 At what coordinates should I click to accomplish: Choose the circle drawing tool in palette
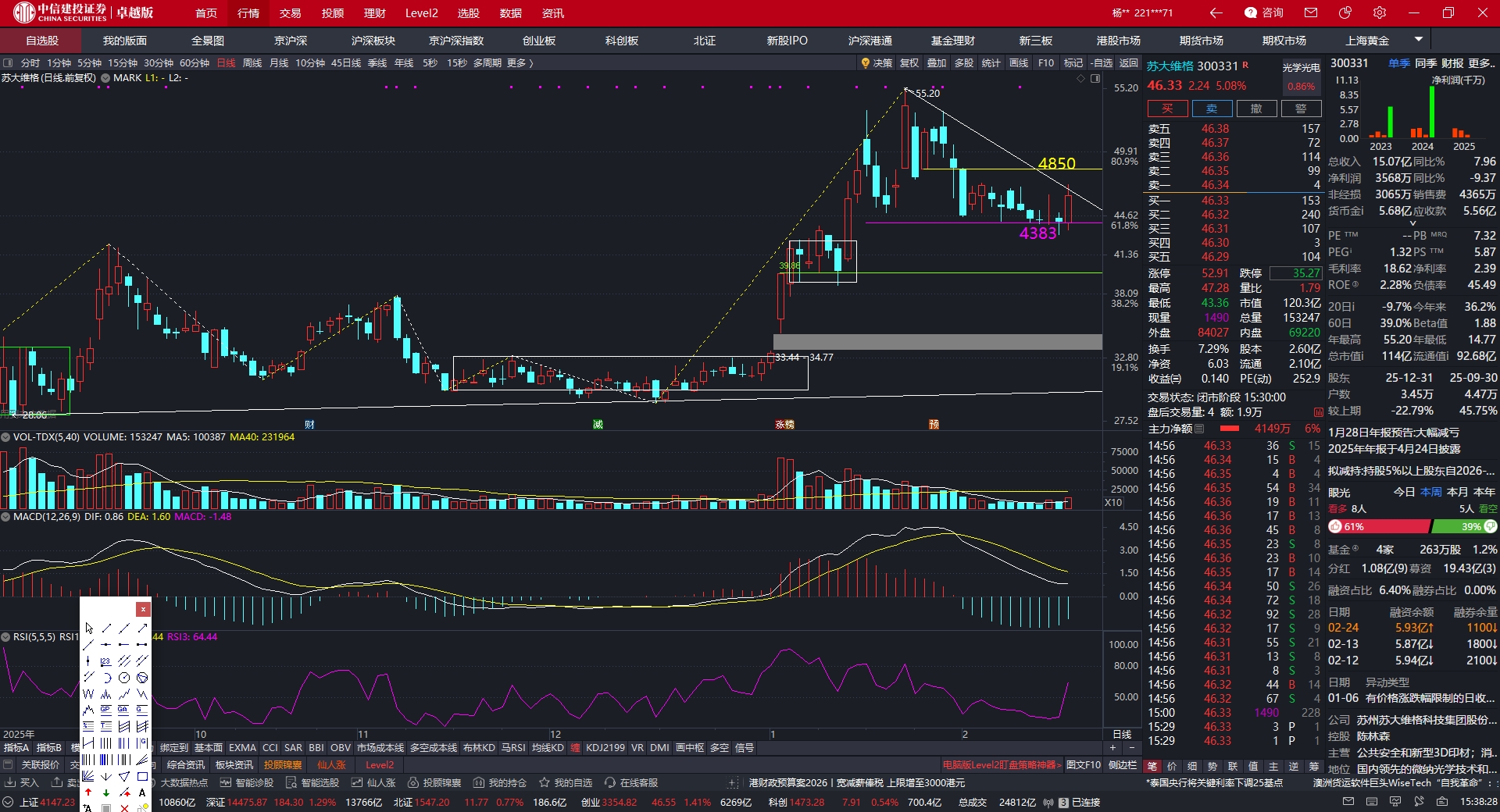(124, 678)
